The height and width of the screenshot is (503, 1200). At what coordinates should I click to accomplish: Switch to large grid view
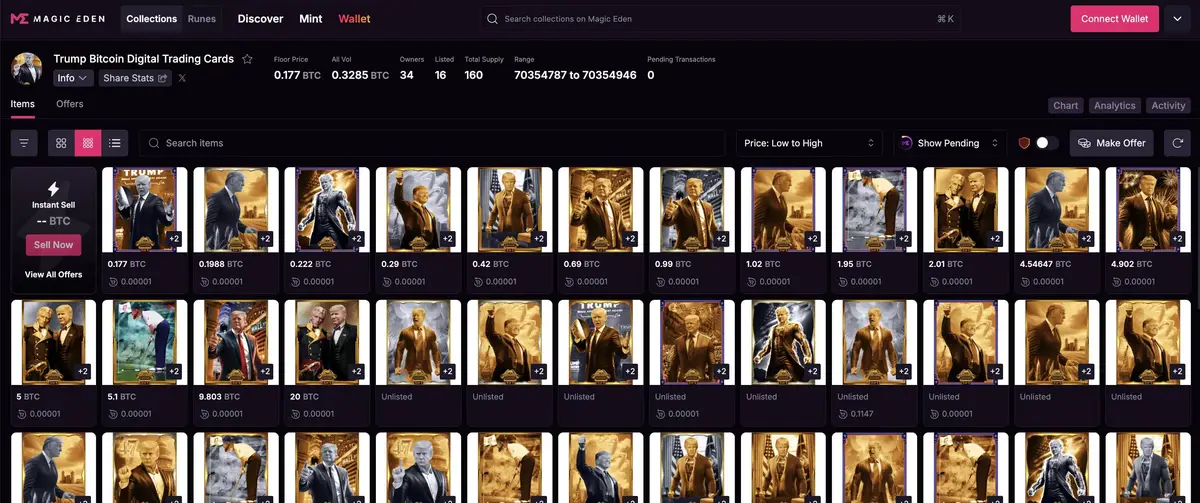[62, 143]
